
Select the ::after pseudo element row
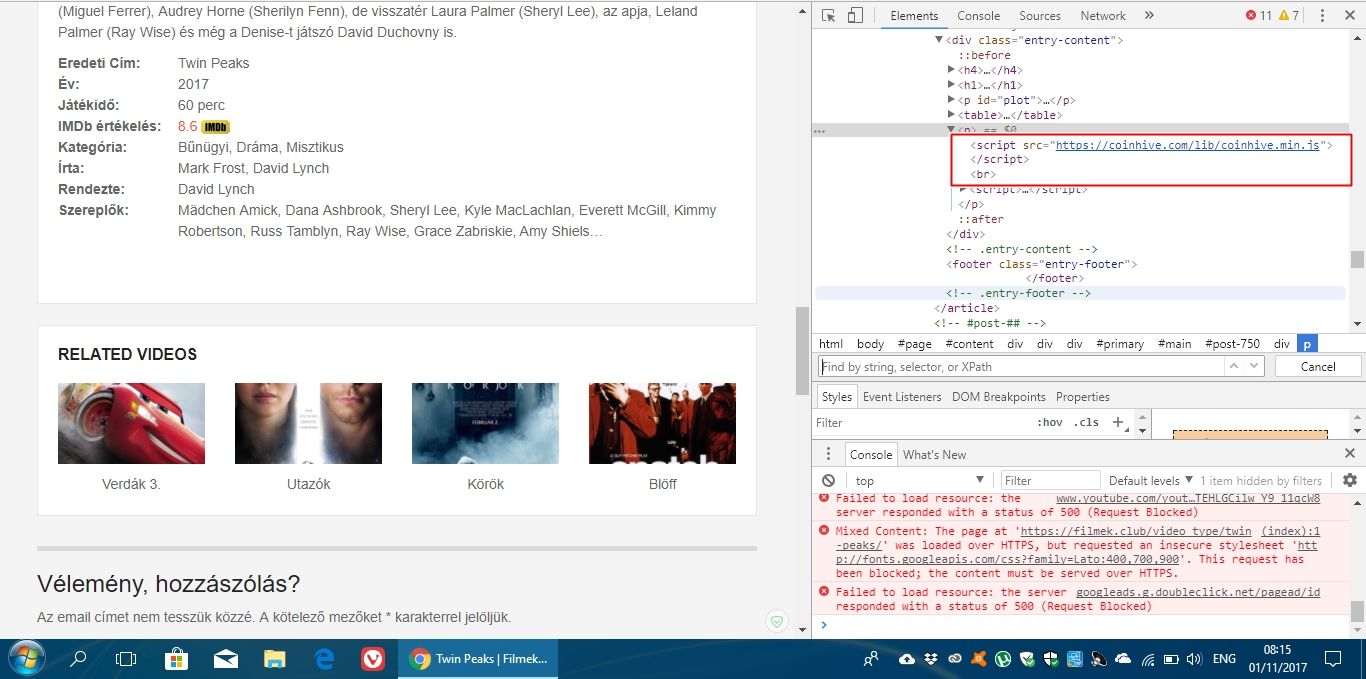point(981,219)
